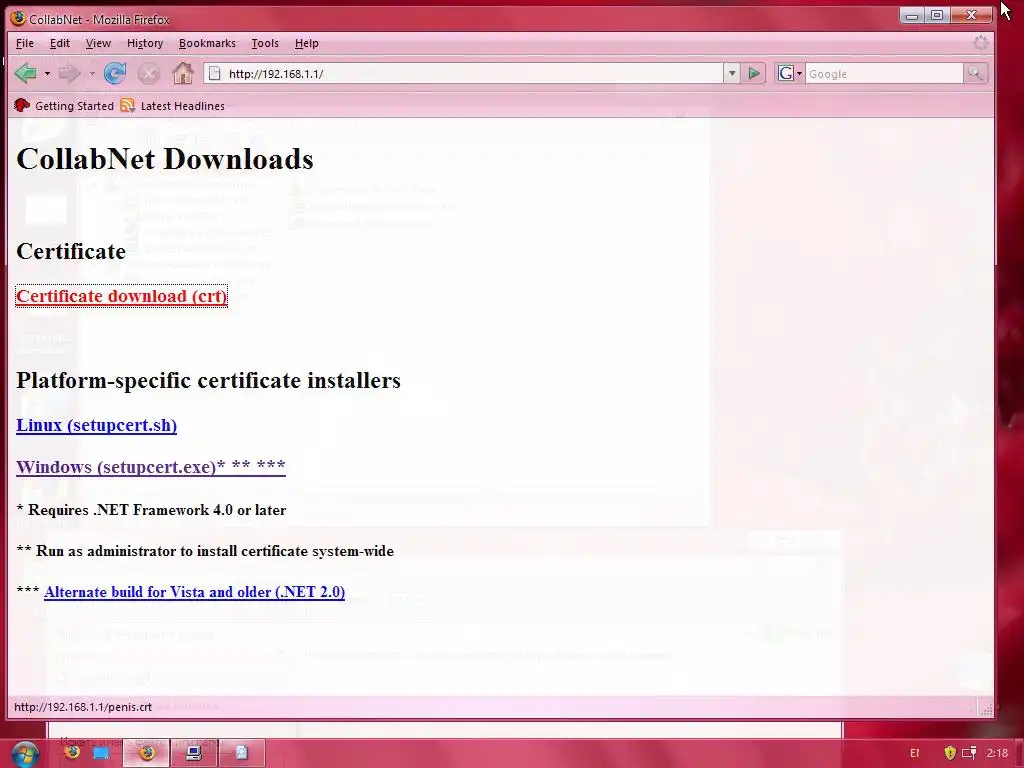Click the security shield tray icon
The width and height of the screenshot is (1024, 768).
click(x=950, y=753)
